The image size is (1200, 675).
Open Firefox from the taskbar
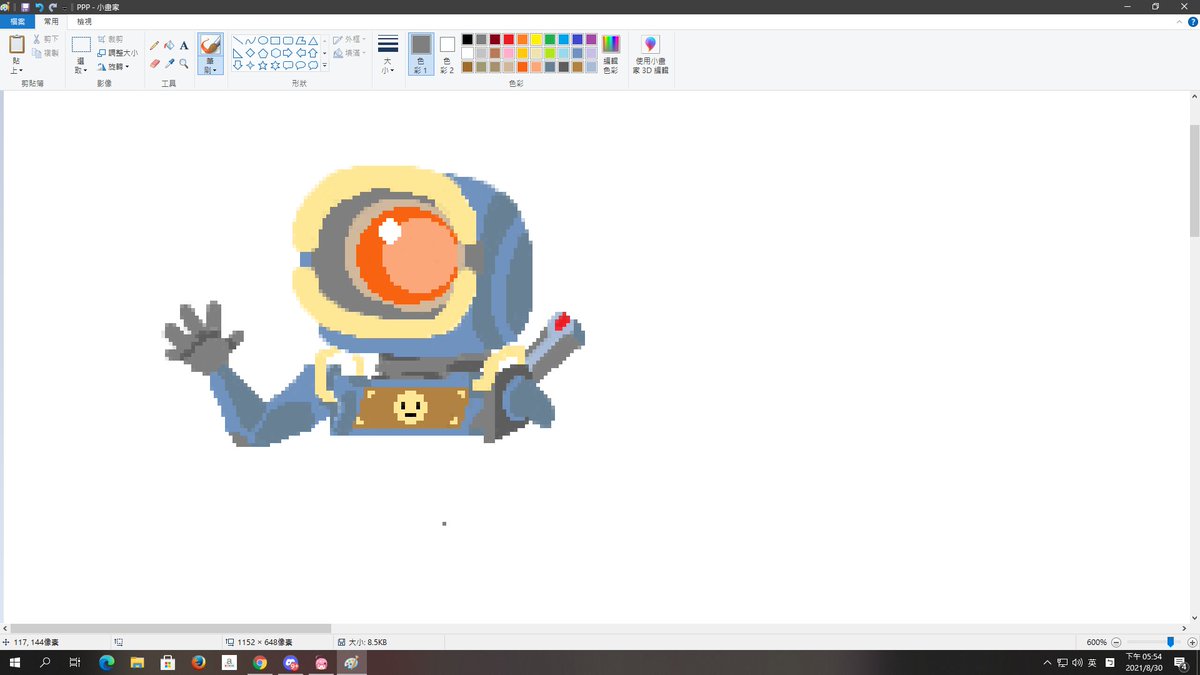[x=198, y=663]
